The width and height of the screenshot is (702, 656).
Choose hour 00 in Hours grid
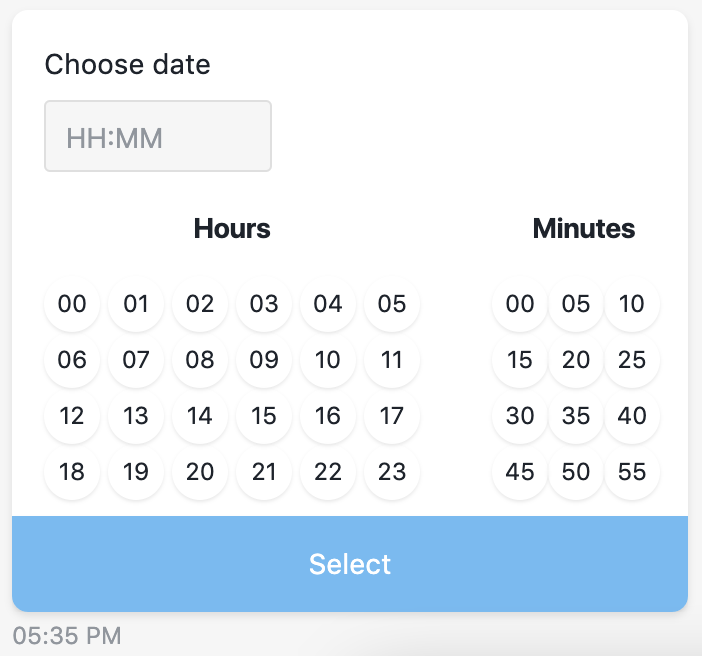(72, 304)
